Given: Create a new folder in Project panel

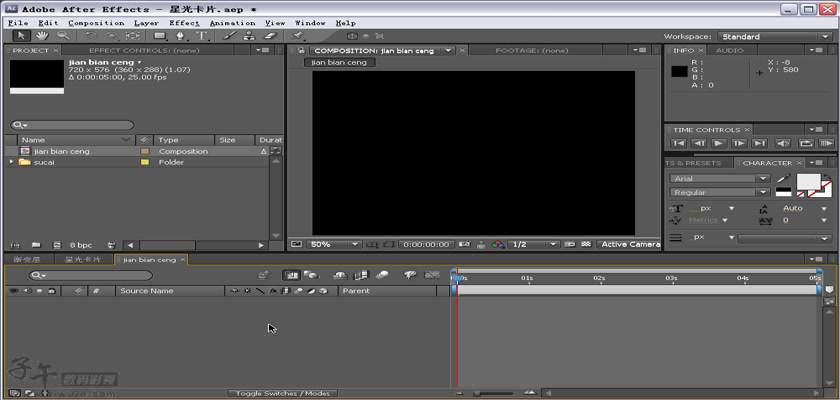Looking at the screenshot, I should pos(36,245).
